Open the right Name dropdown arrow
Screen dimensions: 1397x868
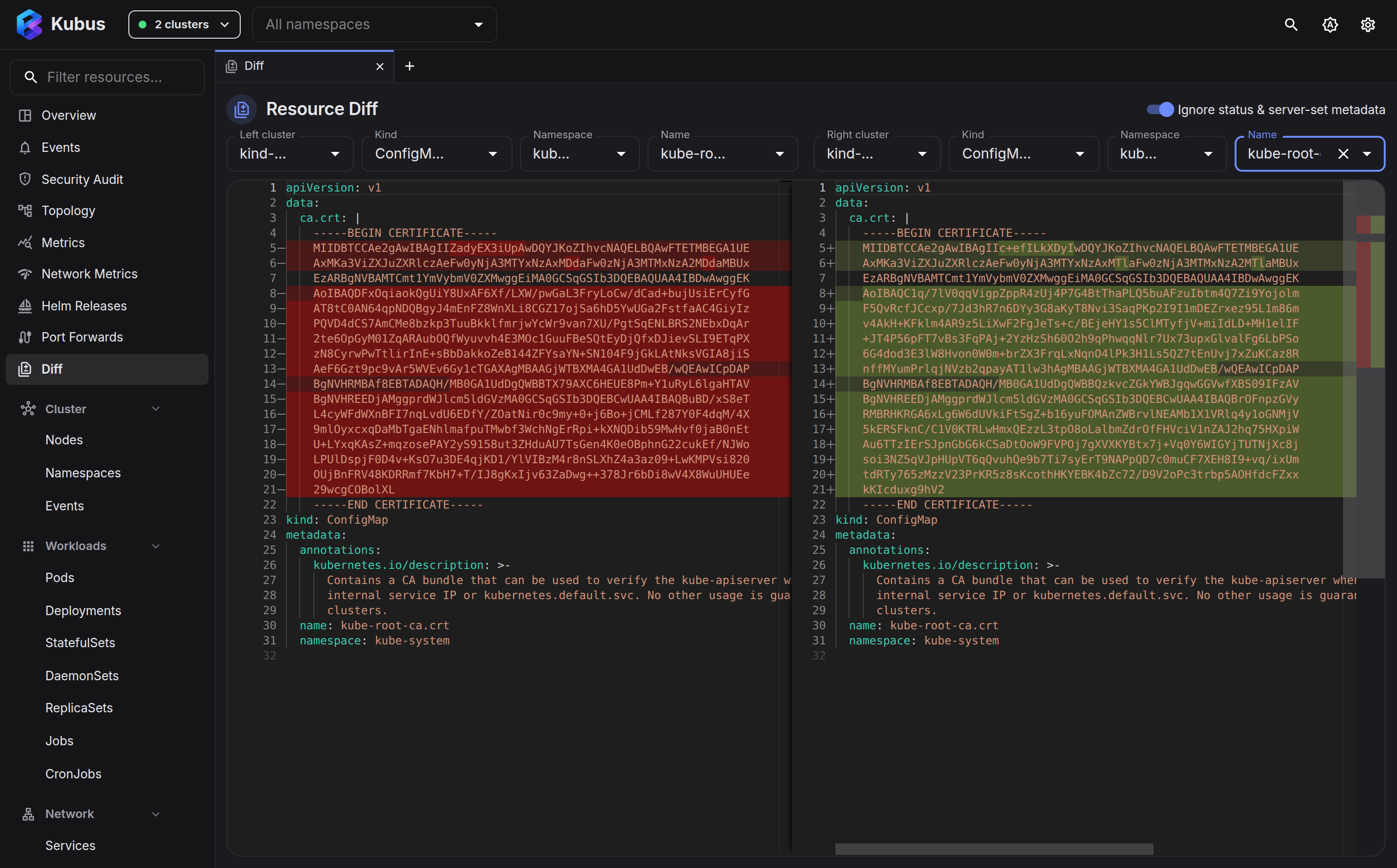point(1367,154)
